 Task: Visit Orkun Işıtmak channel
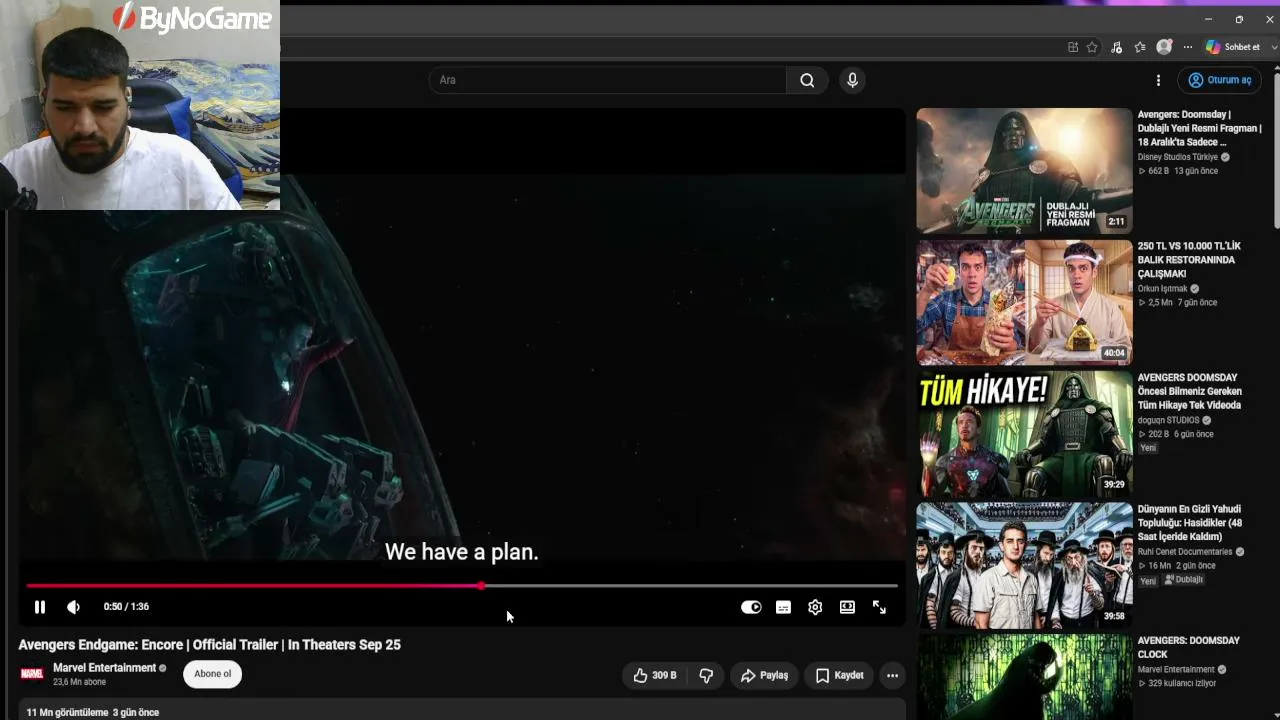click(x=1162, y=289)
